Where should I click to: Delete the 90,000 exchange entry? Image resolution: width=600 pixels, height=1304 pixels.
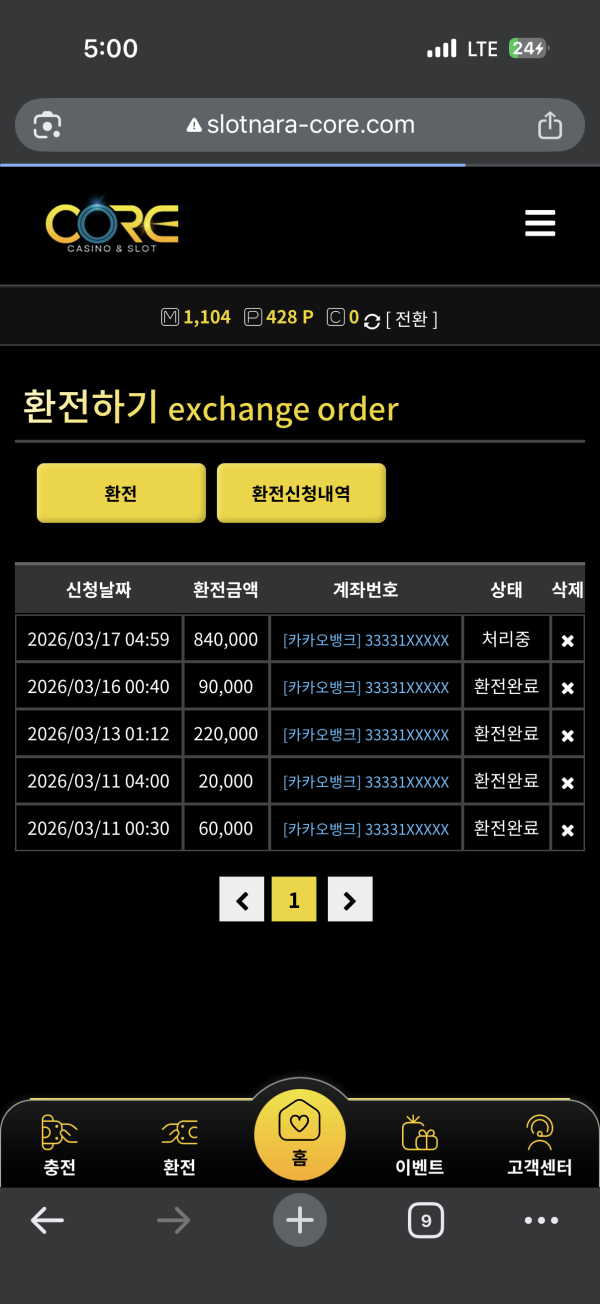tap(567, 688)
